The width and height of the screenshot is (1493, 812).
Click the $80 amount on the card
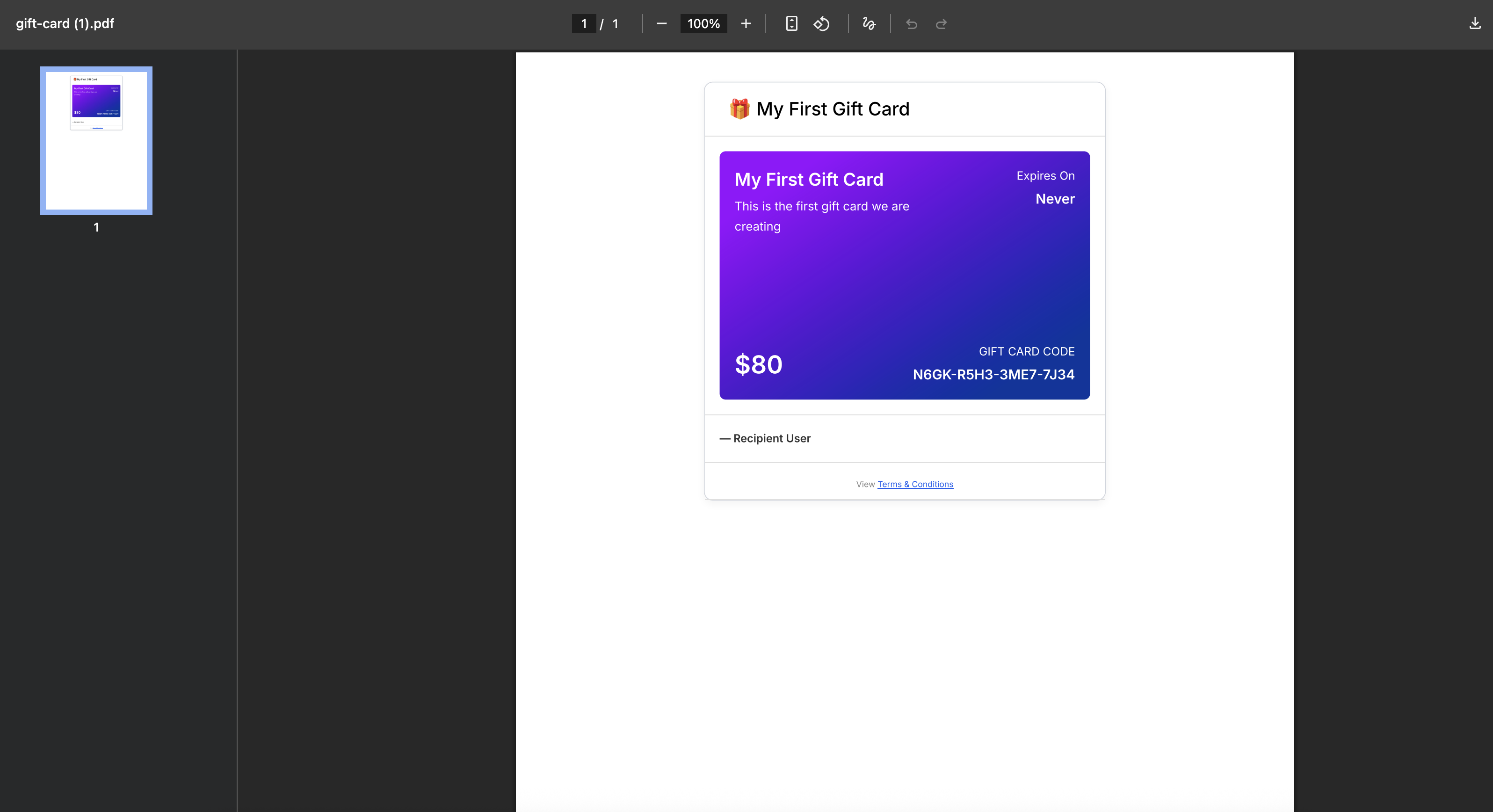pyautogui.click(x=758, y=364)
